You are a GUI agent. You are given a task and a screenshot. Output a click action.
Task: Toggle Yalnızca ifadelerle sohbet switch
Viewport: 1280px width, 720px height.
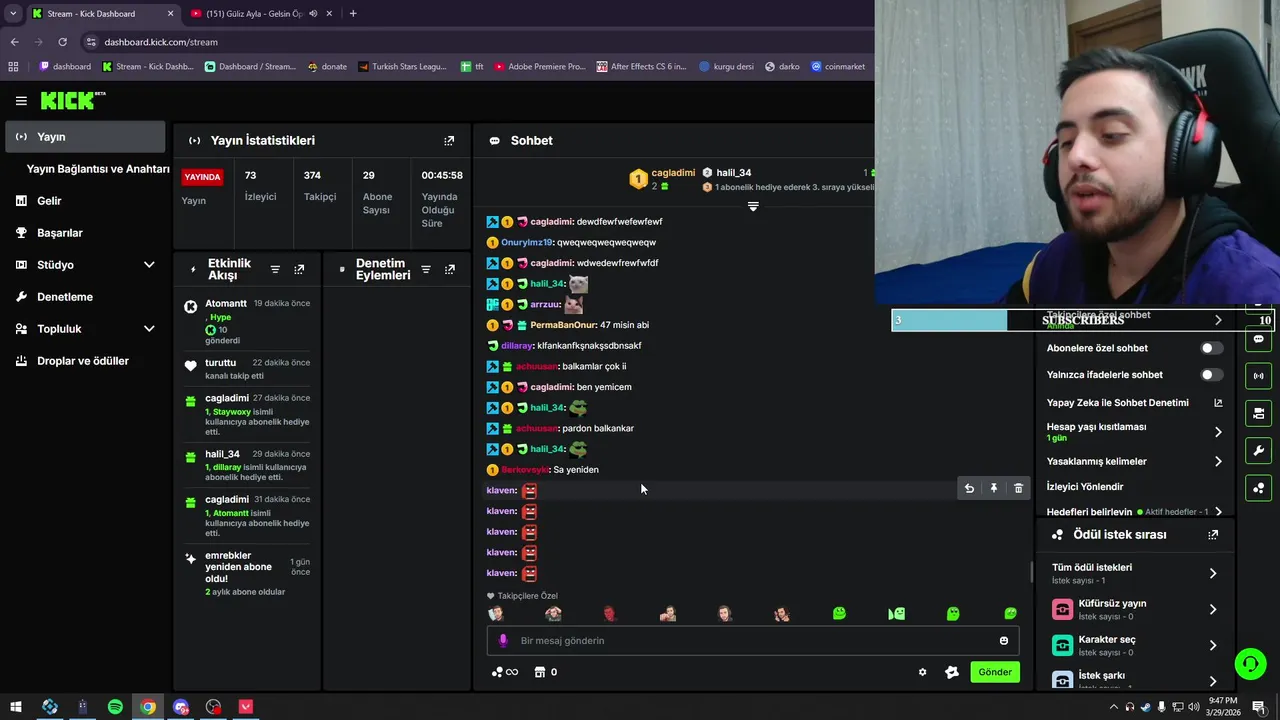pyautogui.click(x=1211, y=375)
